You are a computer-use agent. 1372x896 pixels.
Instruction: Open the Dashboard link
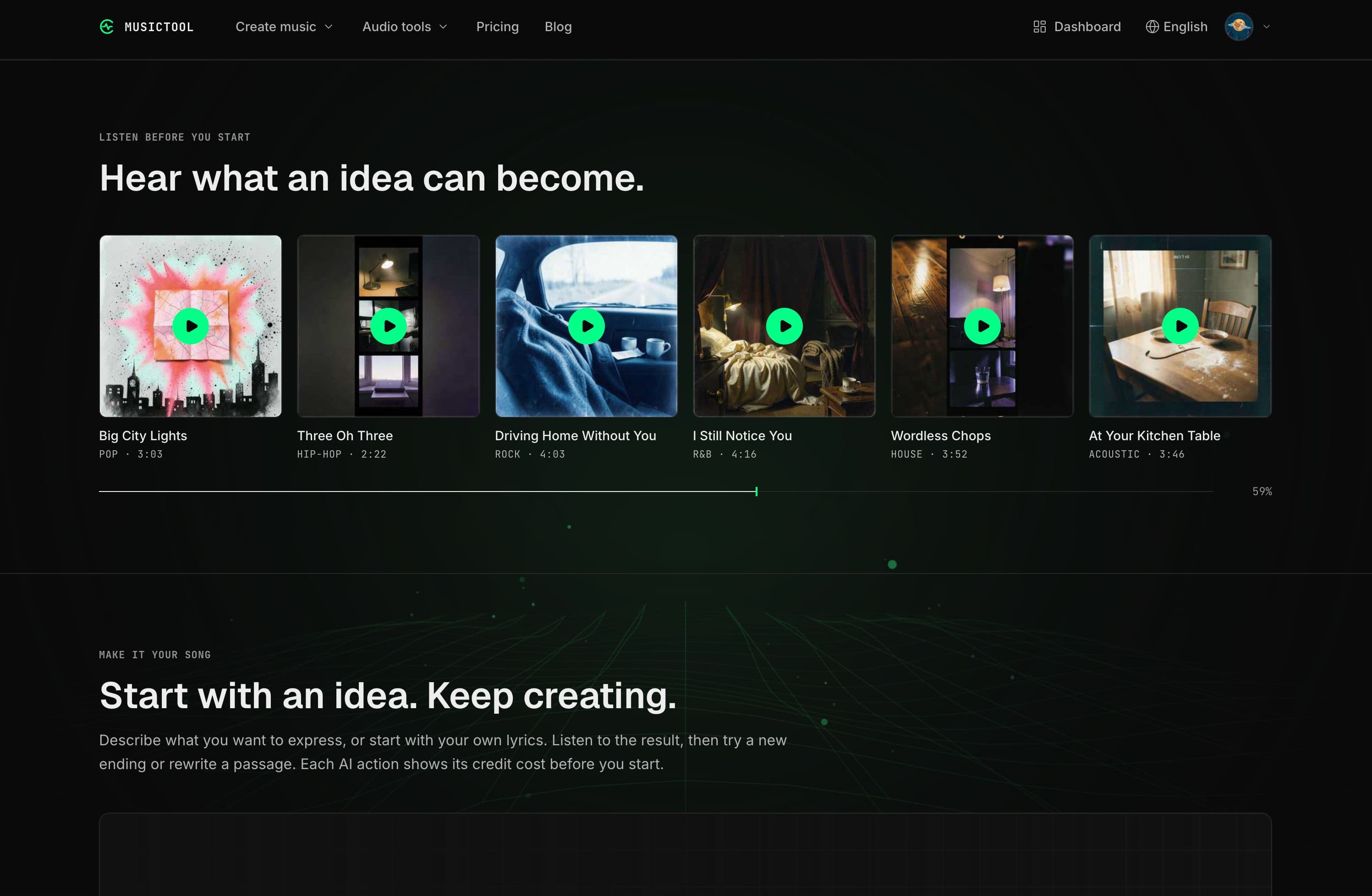[x=1077, y=27]
